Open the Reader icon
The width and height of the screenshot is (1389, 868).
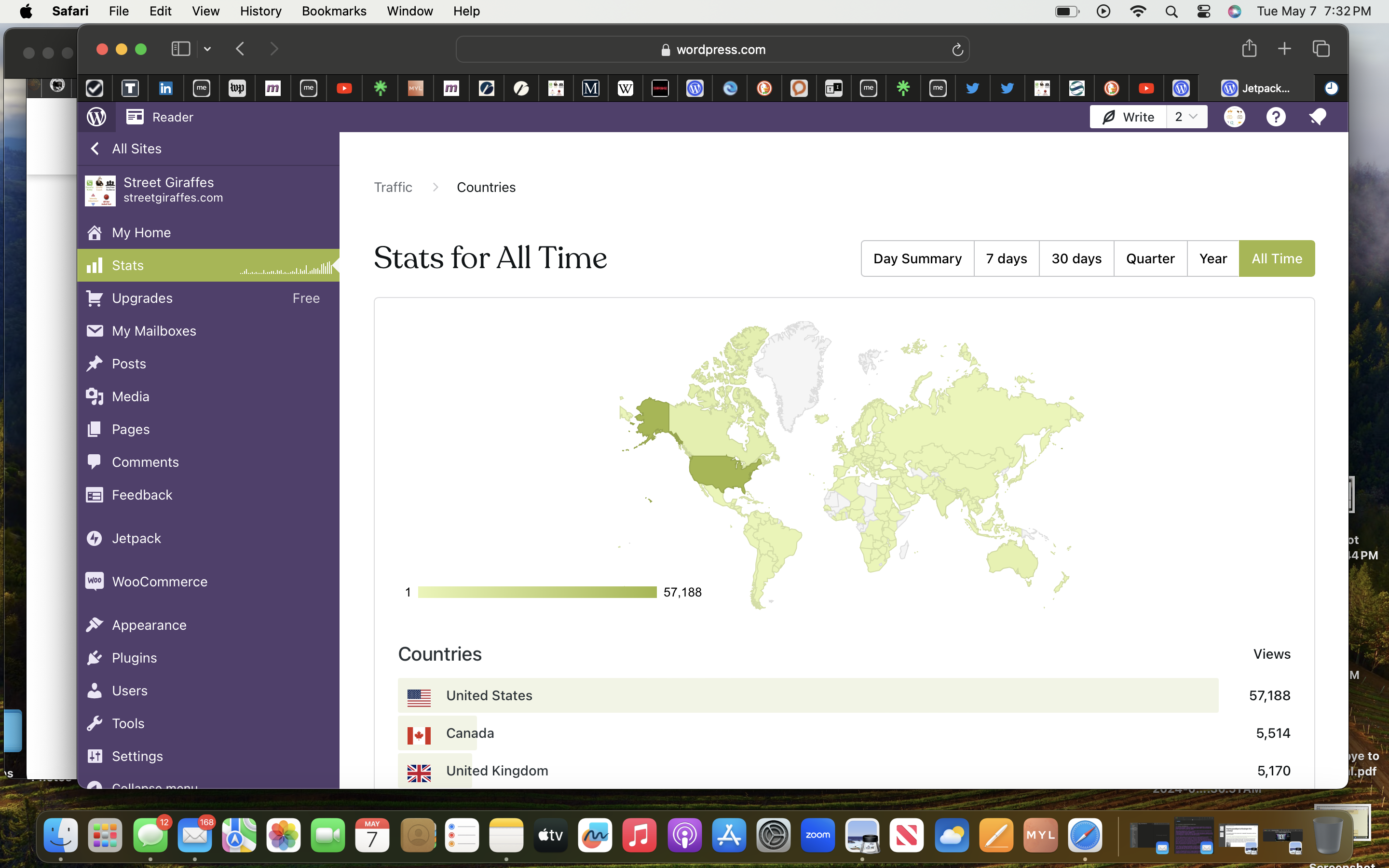pyautogui.click(x=135, y=117)
